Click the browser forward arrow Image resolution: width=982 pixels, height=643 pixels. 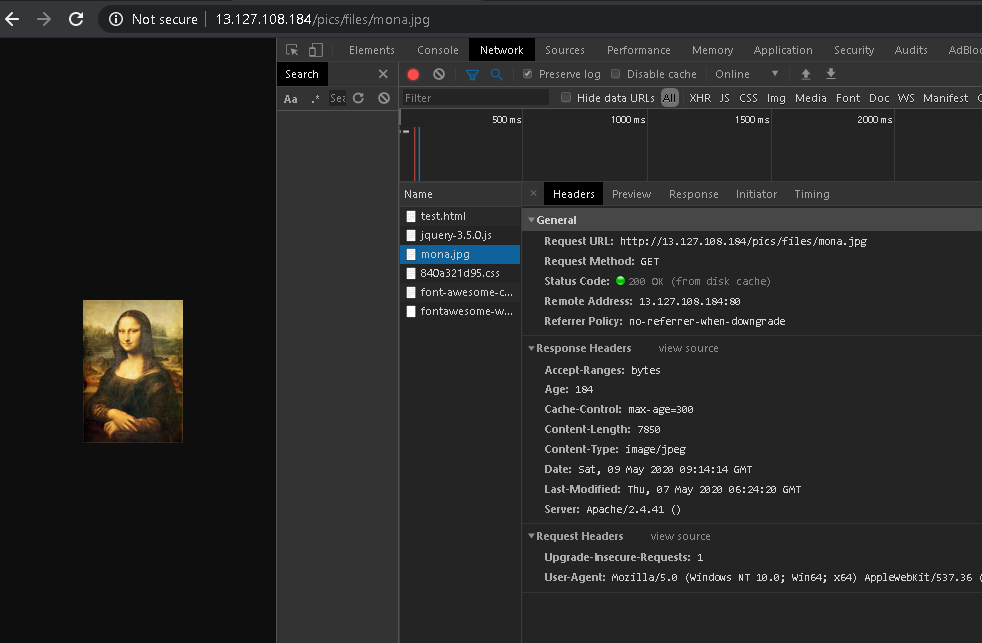(44, 19)
